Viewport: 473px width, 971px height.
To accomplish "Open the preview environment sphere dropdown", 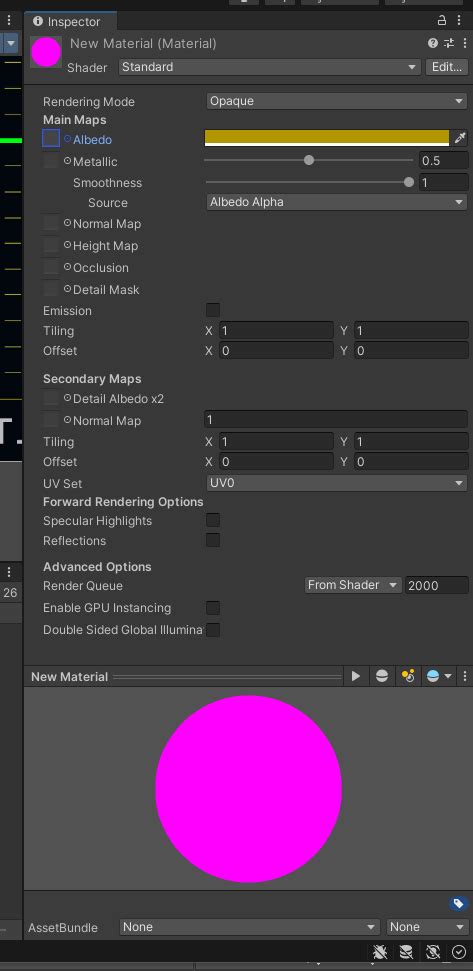I will point(439,676).
